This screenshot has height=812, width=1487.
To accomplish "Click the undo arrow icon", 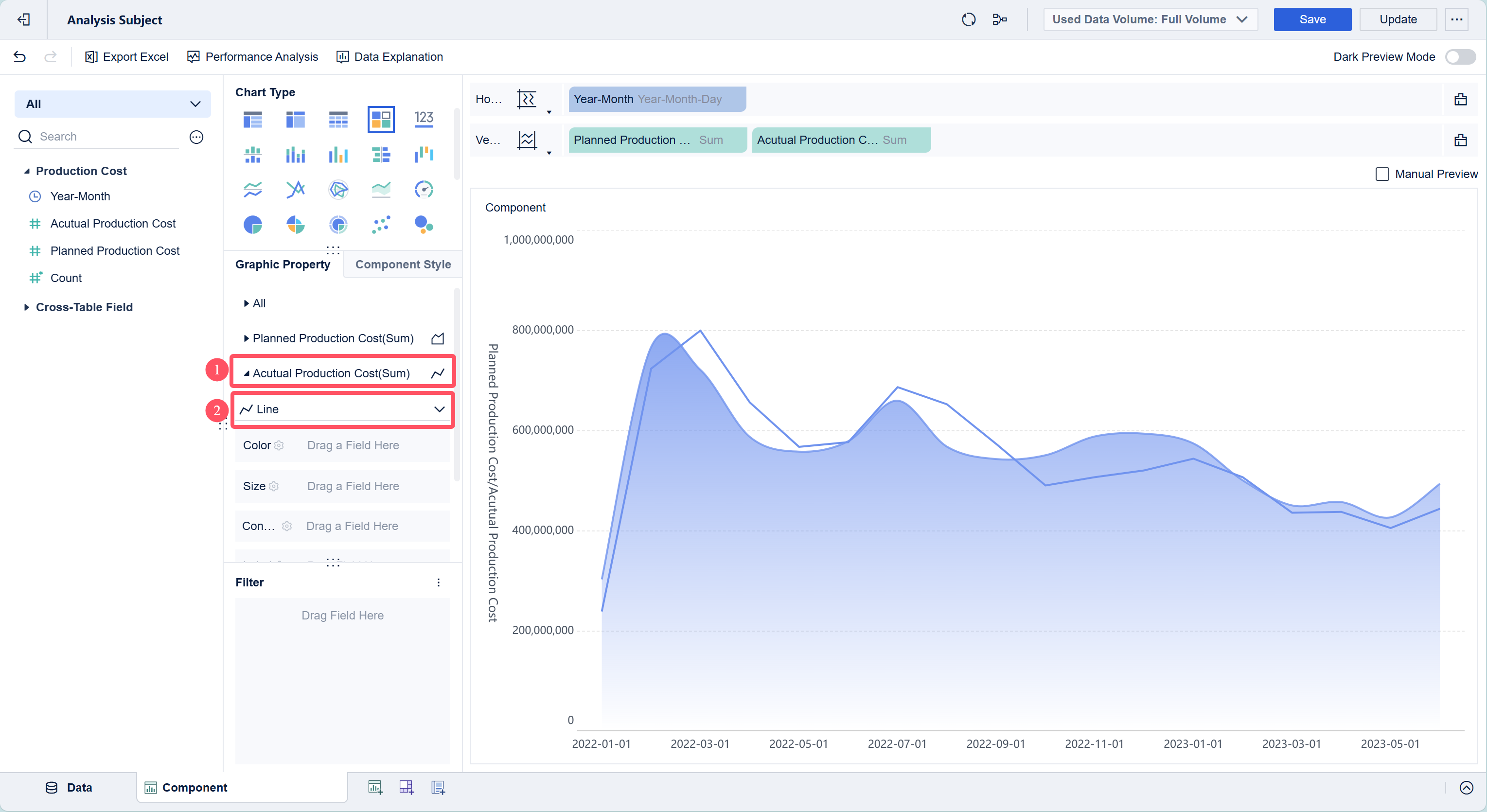I will coord(19,56).
